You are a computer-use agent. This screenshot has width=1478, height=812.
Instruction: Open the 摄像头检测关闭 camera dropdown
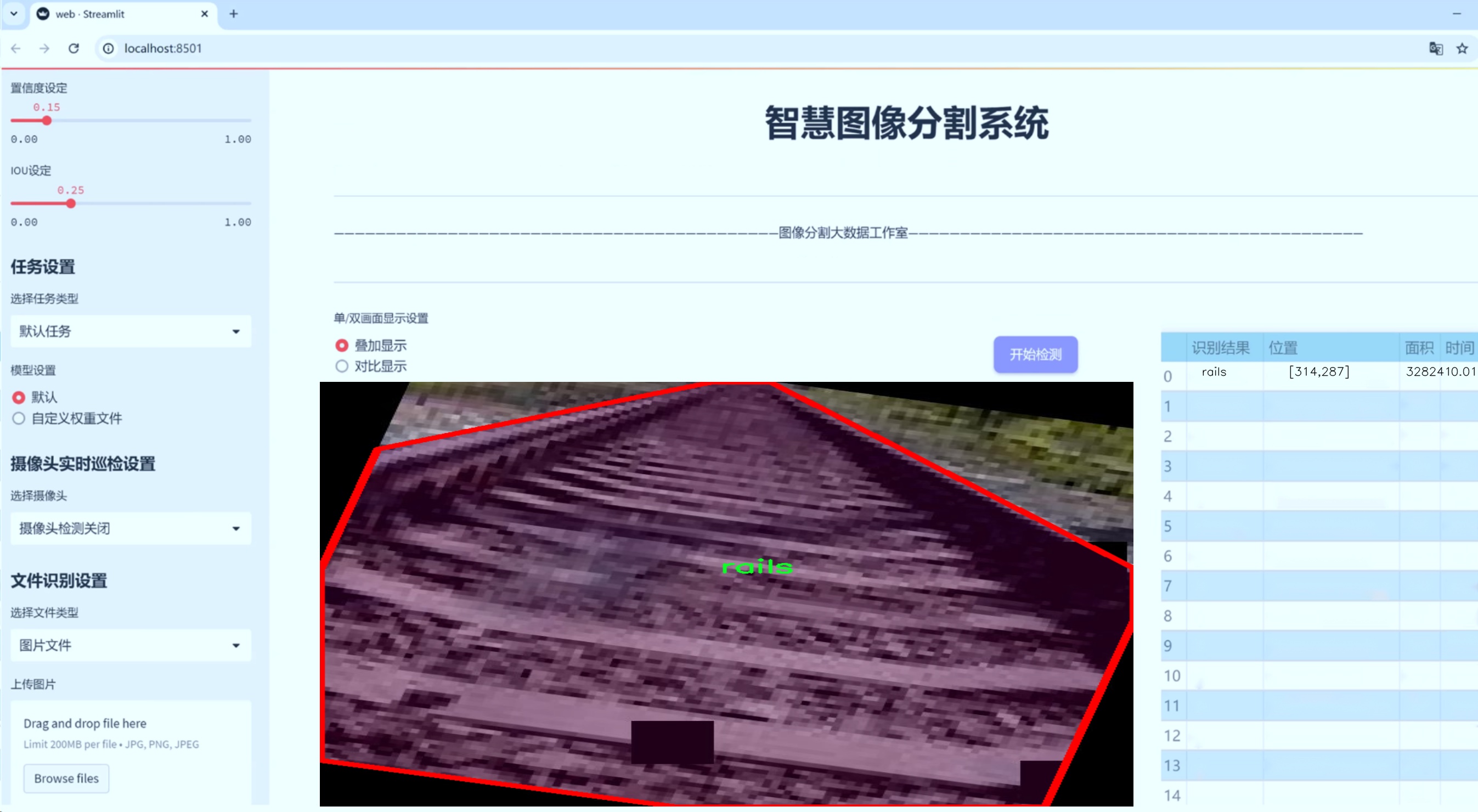click(x=130, y=528)
